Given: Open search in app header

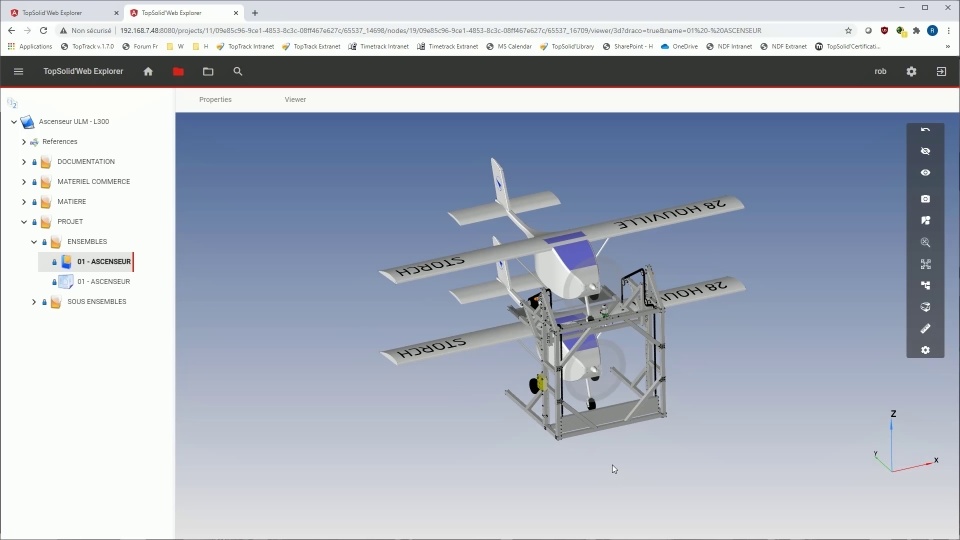Looking at the screenshot, I should 238,72.
